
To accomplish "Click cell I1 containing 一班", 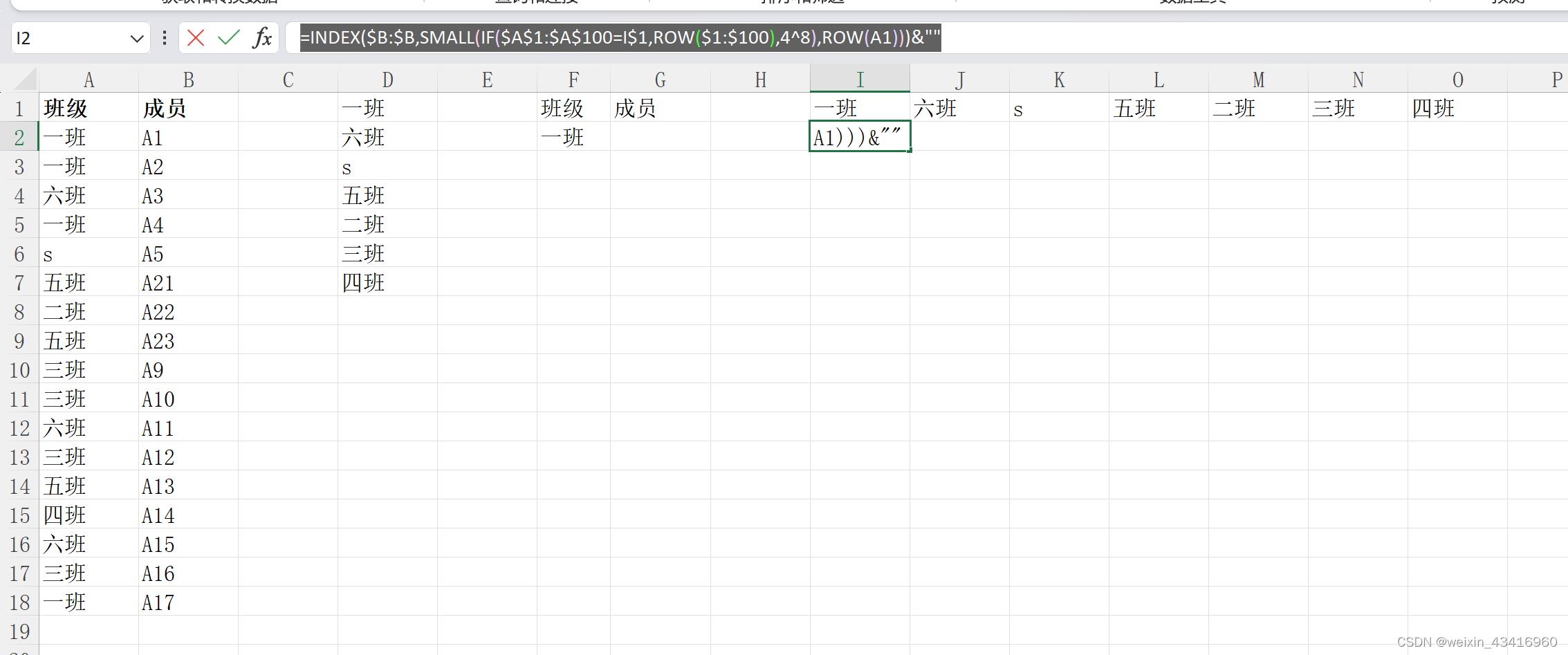I will [x=860, y=108].
